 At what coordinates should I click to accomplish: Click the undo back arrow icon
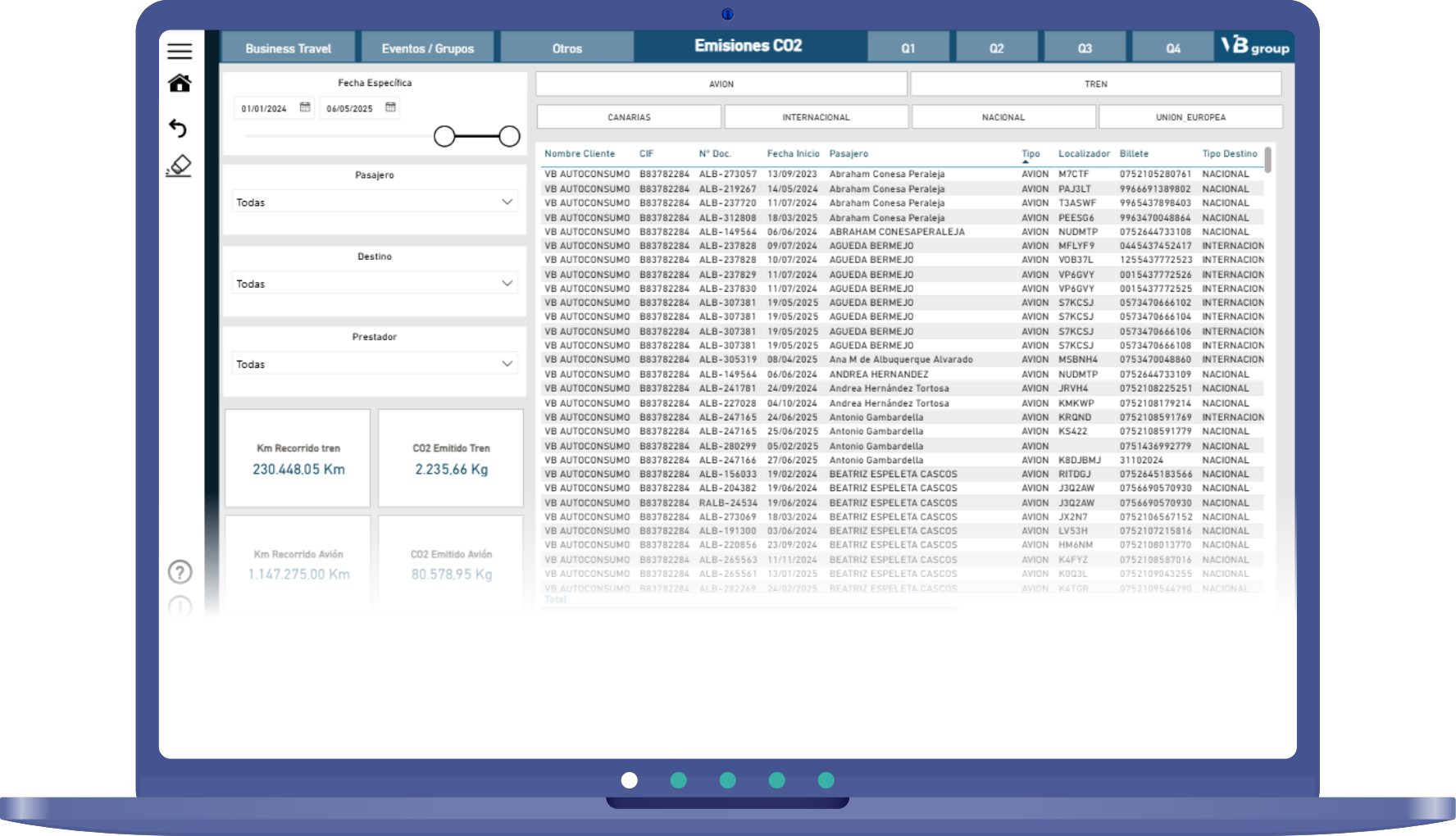point(178,129)
